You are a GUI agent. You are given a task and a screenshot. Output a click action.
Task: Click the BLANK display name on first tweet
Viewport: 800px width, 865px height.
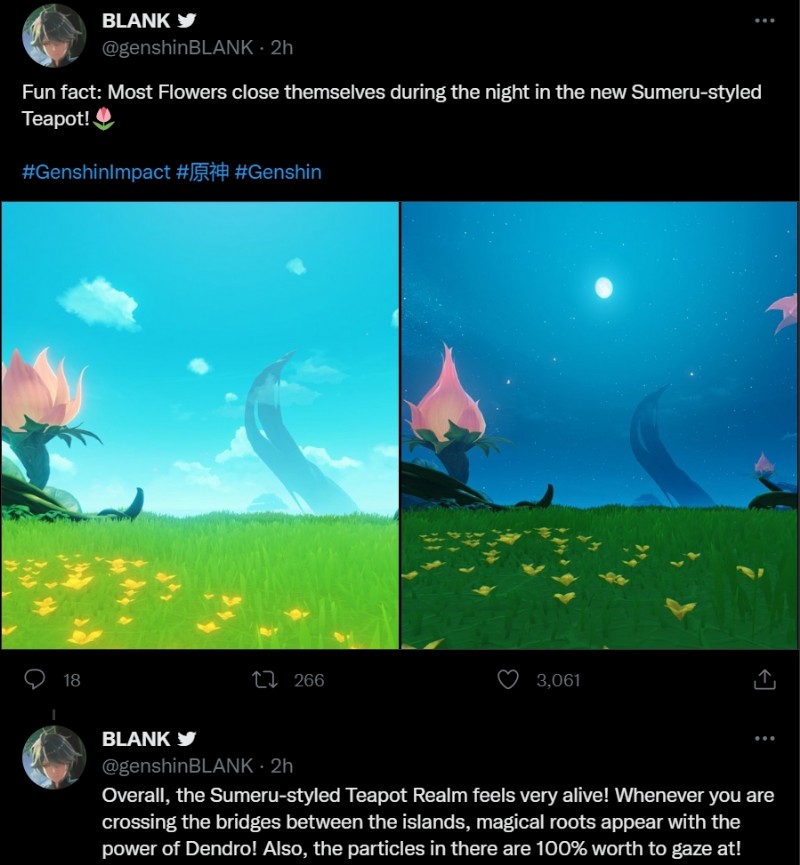[136, 20]
